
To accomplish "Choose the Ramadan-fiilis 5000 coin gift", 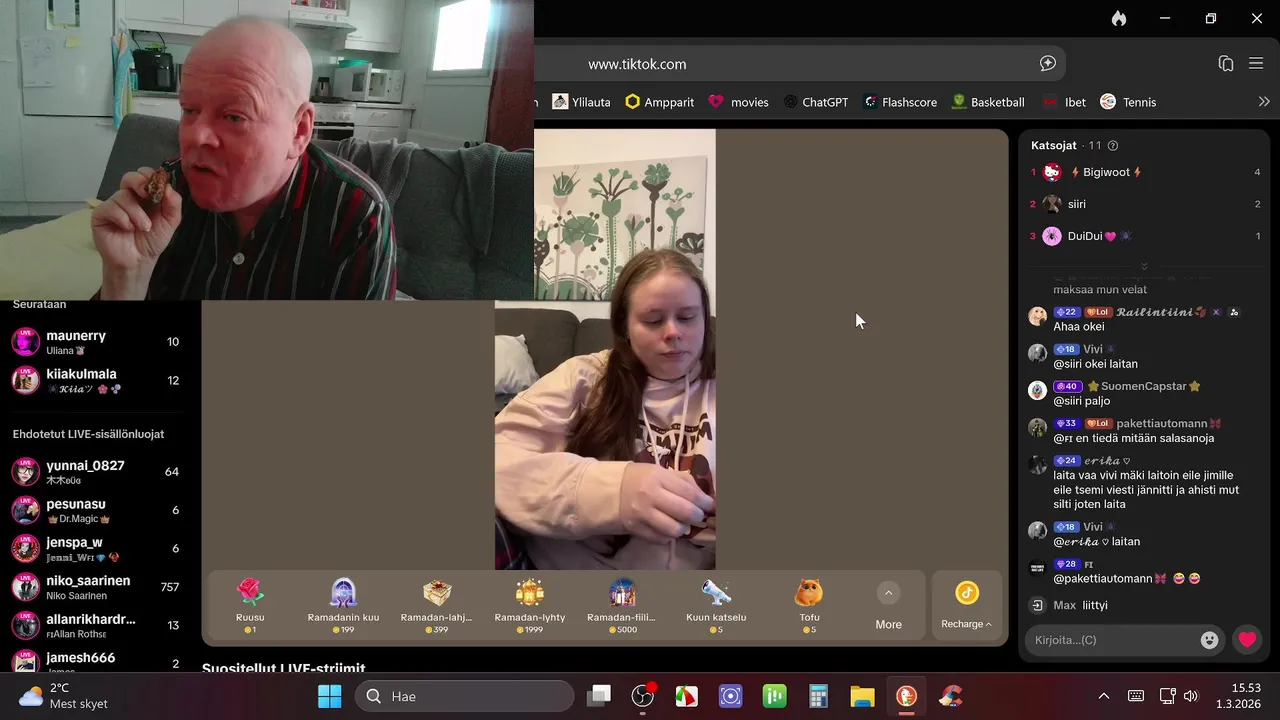I will [x=623, y=606].
